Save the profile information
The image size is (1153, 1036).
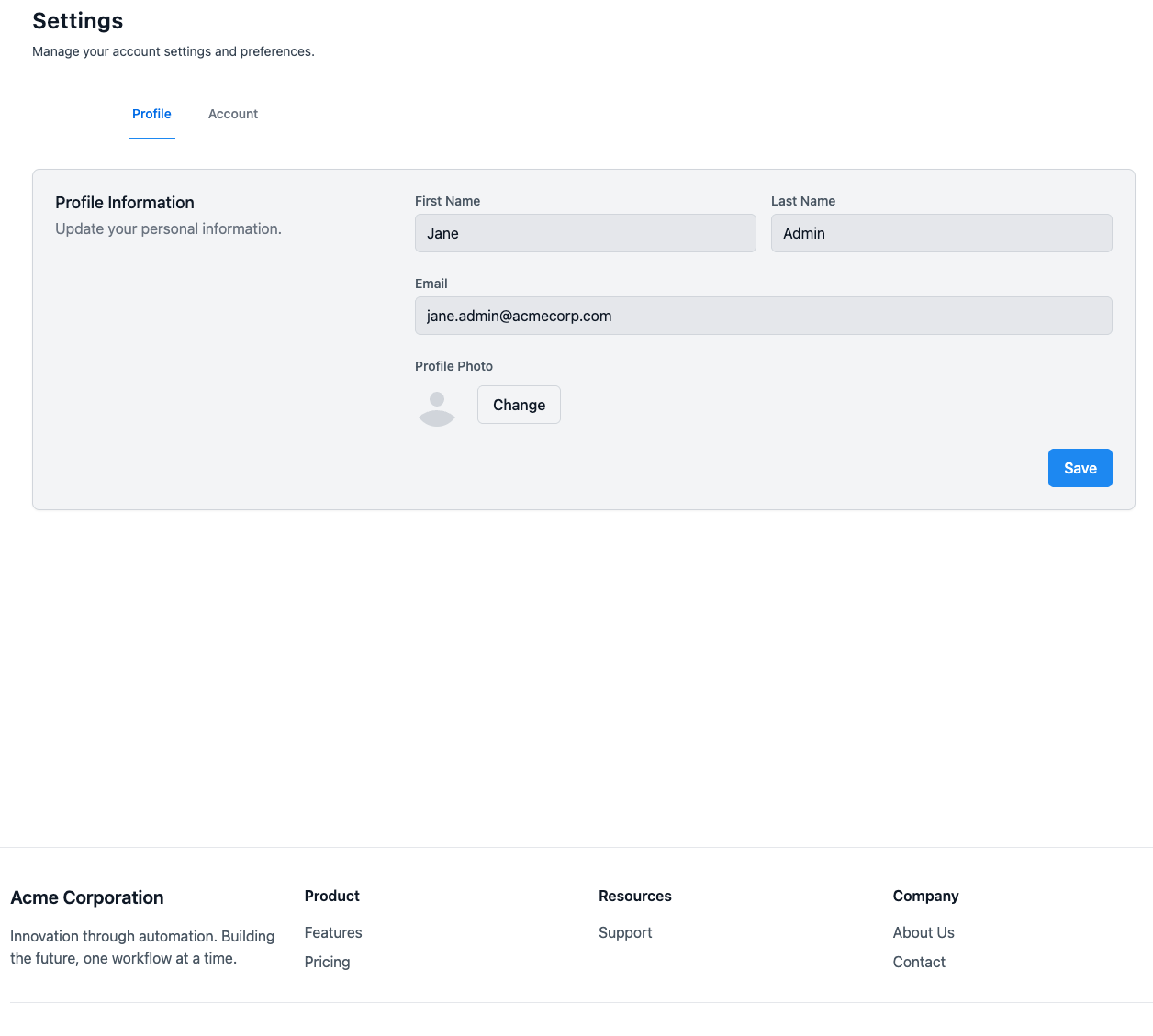[1080, 468]
